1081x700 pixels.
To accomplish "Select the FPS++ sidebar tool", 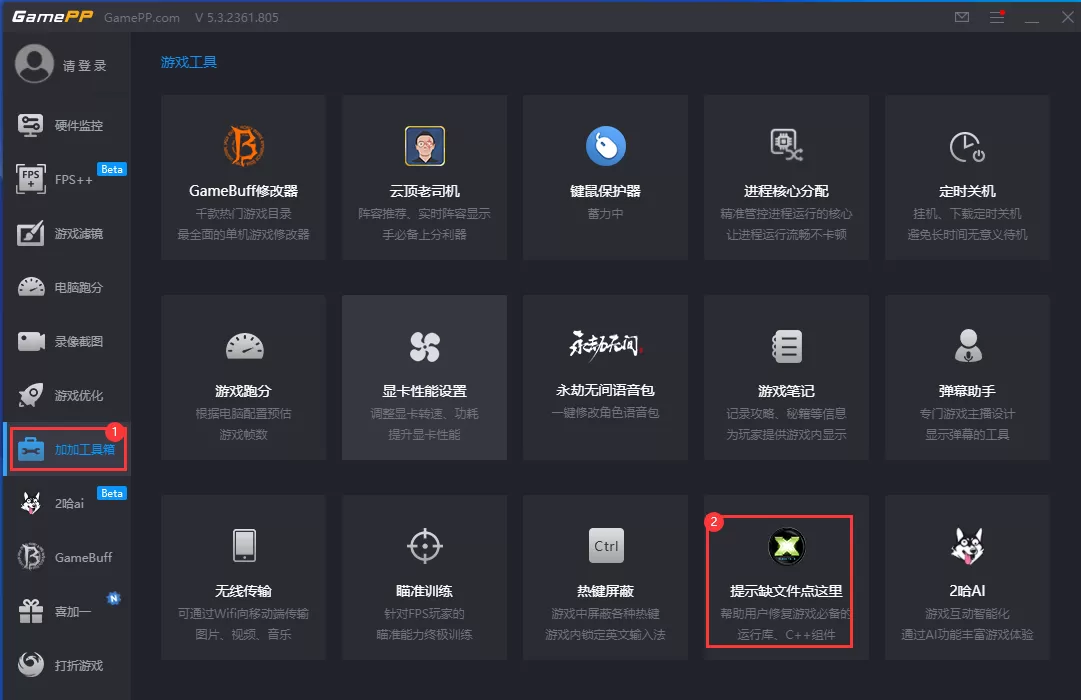I will [67, 179].
